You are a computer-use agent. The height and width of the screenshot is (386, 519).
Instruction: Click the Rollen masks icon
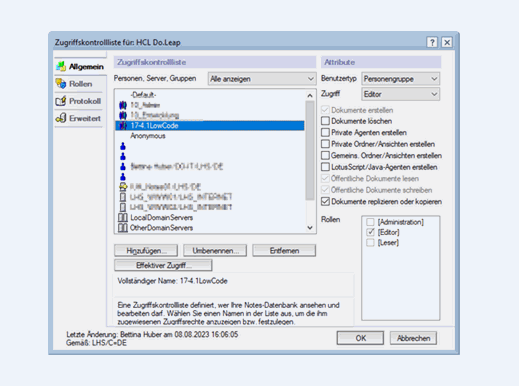(61, 84)
